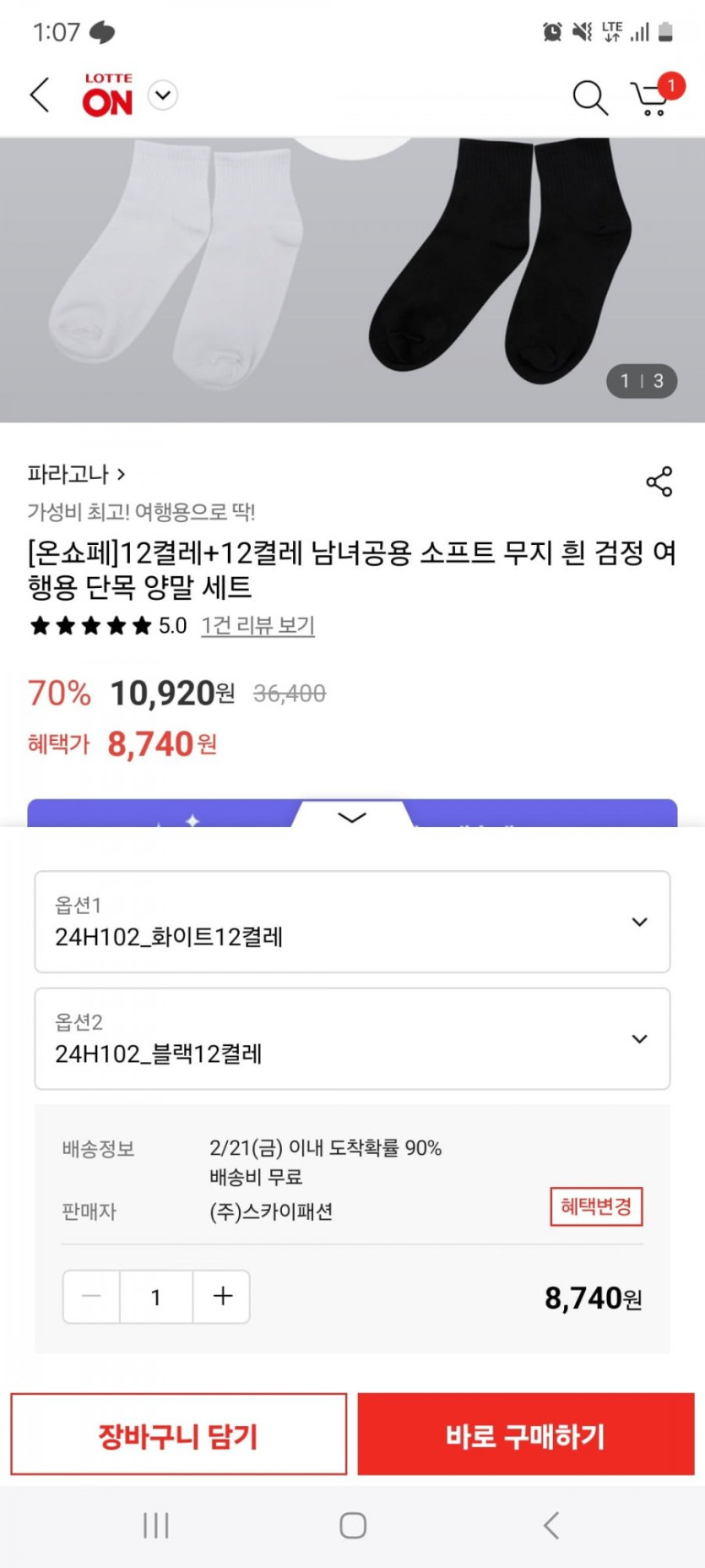Increase quantity with the plus button
This screenshot has width=705, height=1568.
point(222,1297)
